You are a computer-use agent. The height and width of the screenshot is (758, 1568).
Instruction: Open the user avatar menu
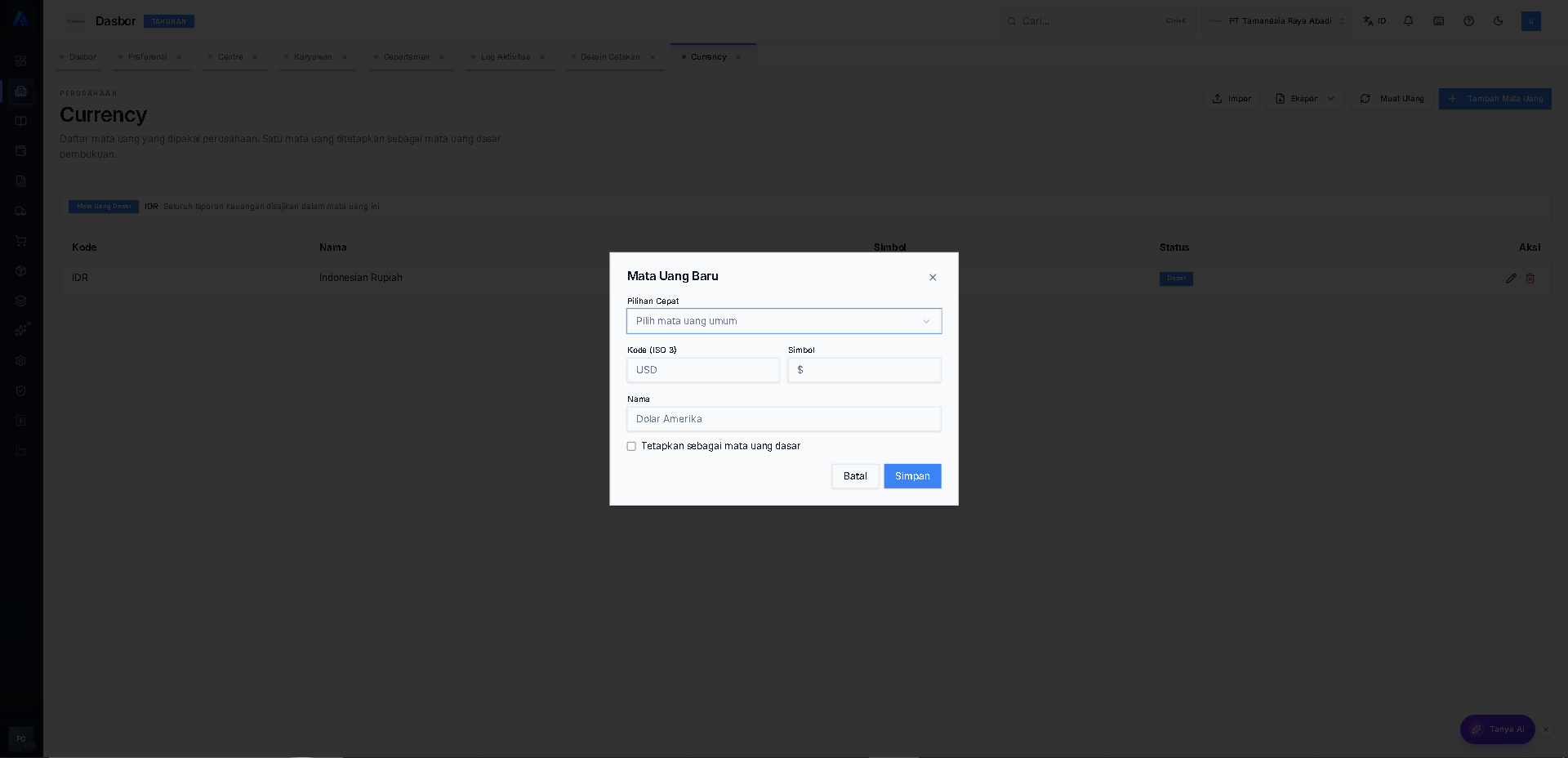1530,21
